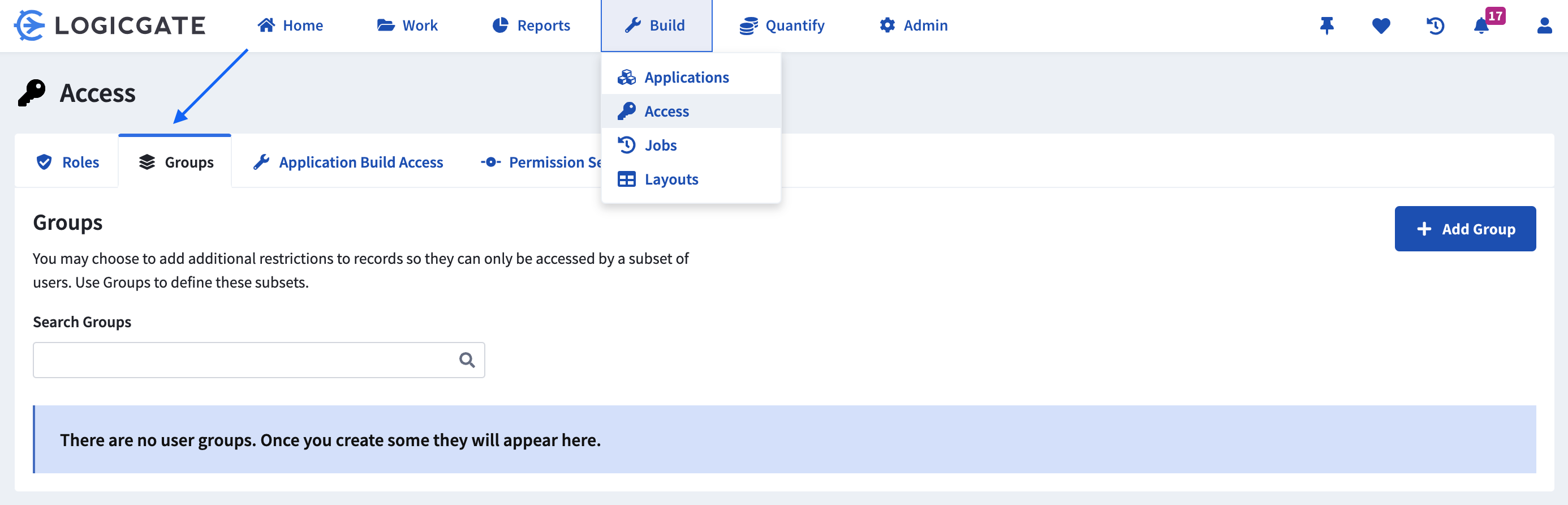Click the pushpin icon in header
The width and height of the screenshot is (1568, 505).
(1327, 25)
